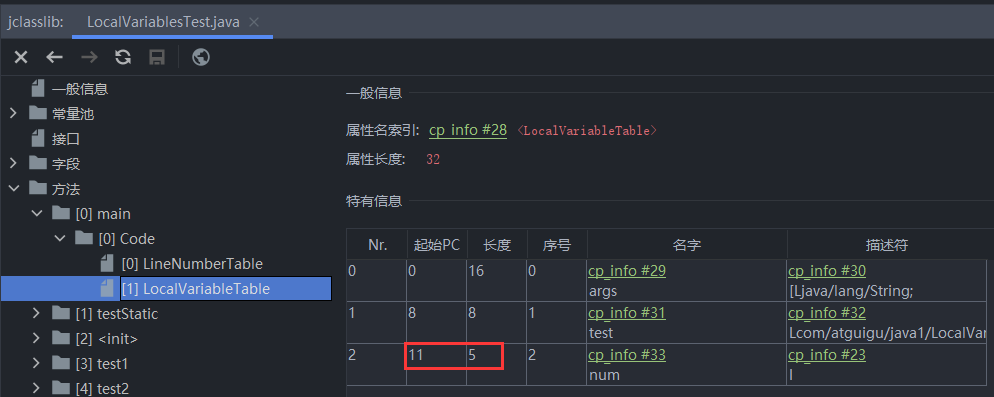Screen dimensions: 994x397
Task: Select the [2] <init> tree node
Action: pyautogui.click(x=106, y=339)
